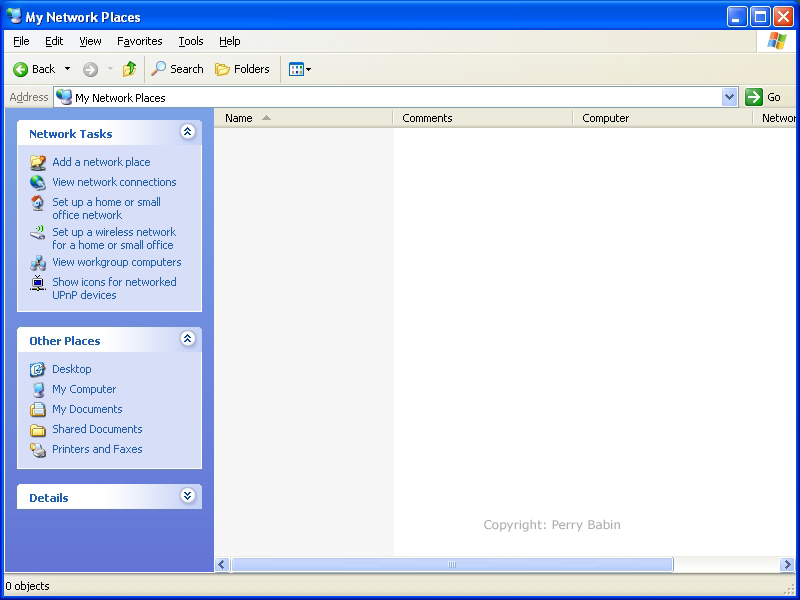
Task: Open the Forward history dropdown arrow
Action: (110, 69)
